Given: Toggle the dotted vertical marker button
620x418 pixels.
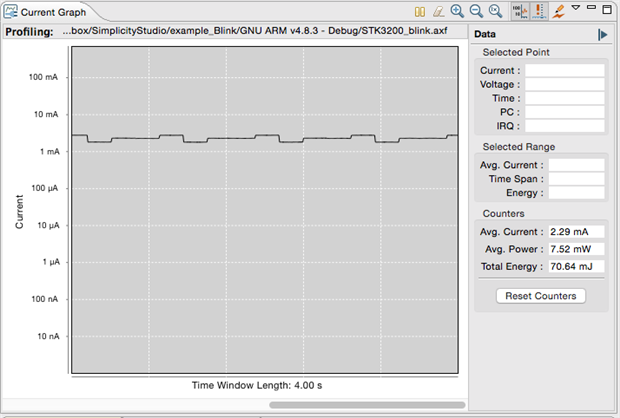Looking at the screenshot, I should pyautogui.click(x=538, y=11).
